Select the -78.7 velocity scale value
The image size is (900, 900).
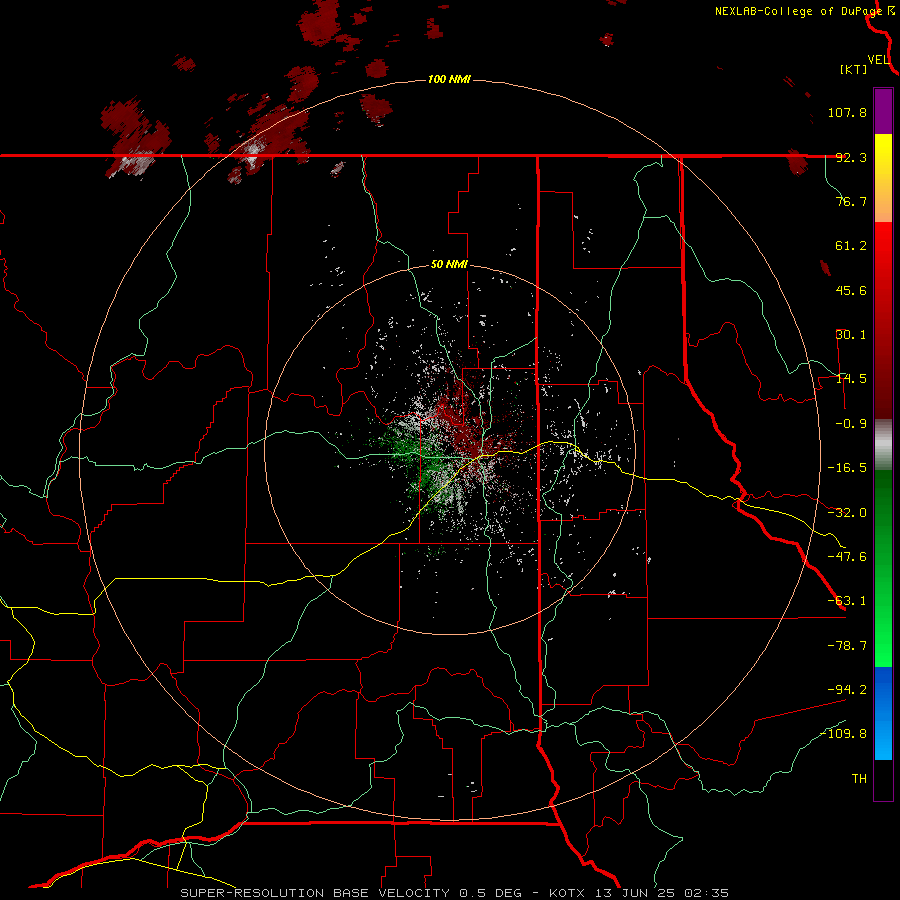click(847, 646)
